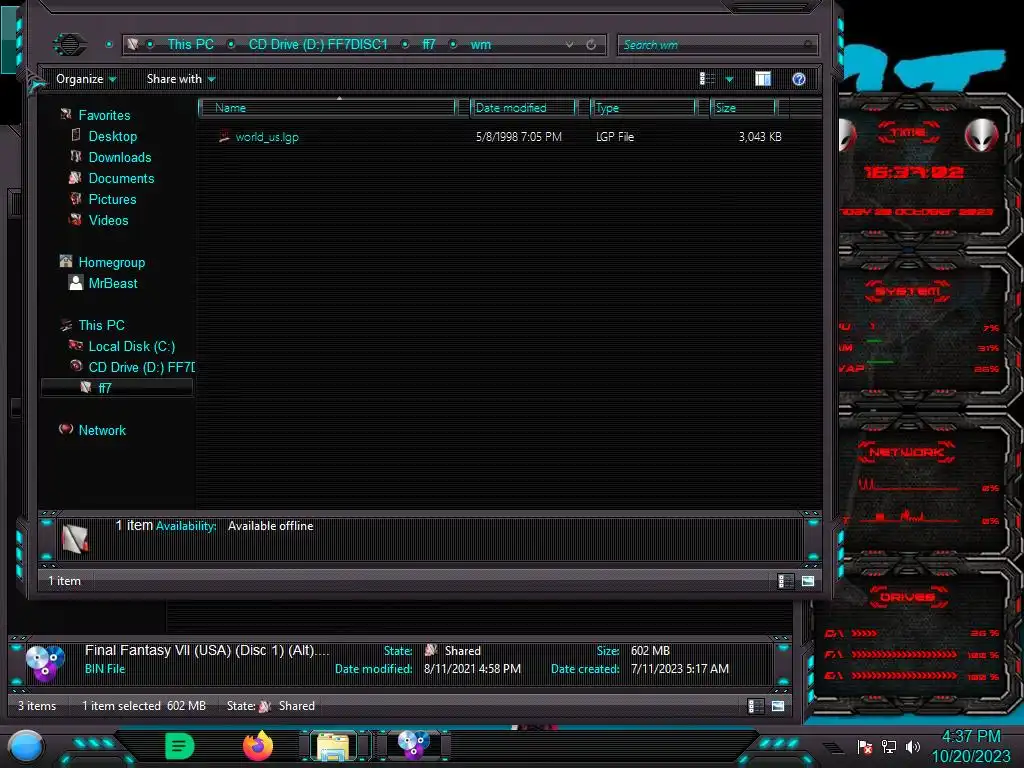
Task: Open Desktop in the navigation pane
Action: pos(113,136)
